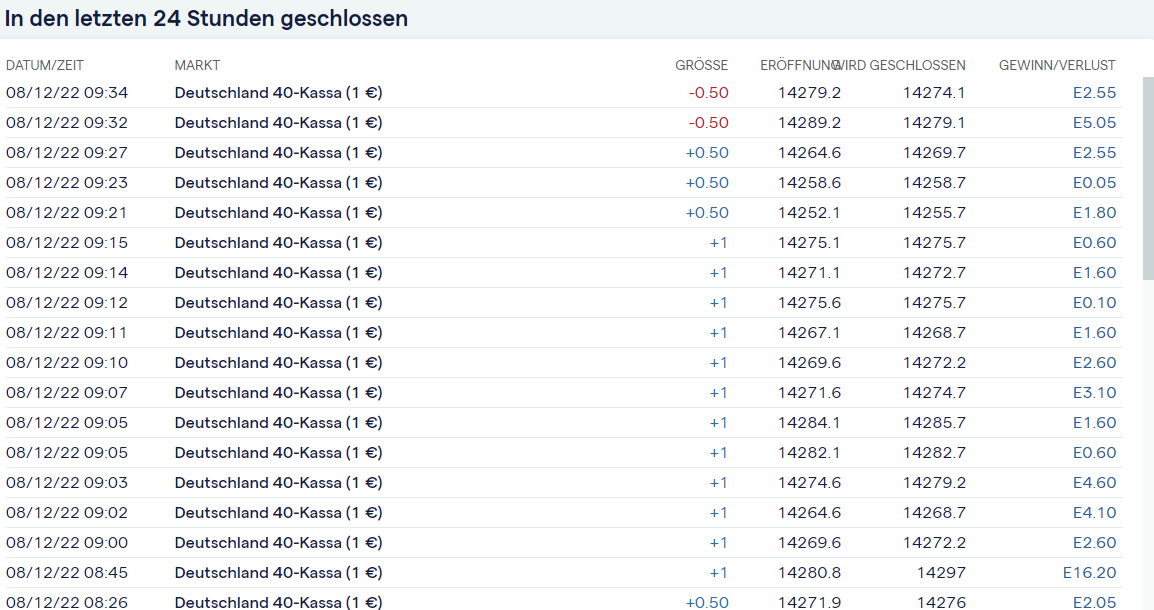Click the closing price 14258.7

click(934, 183)
